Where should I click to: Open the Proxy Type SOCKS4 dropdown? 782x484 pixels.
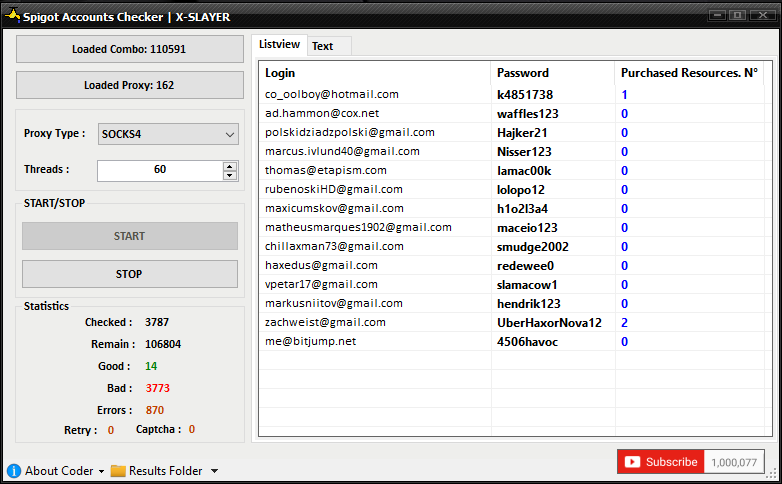[x=168, y=134]
